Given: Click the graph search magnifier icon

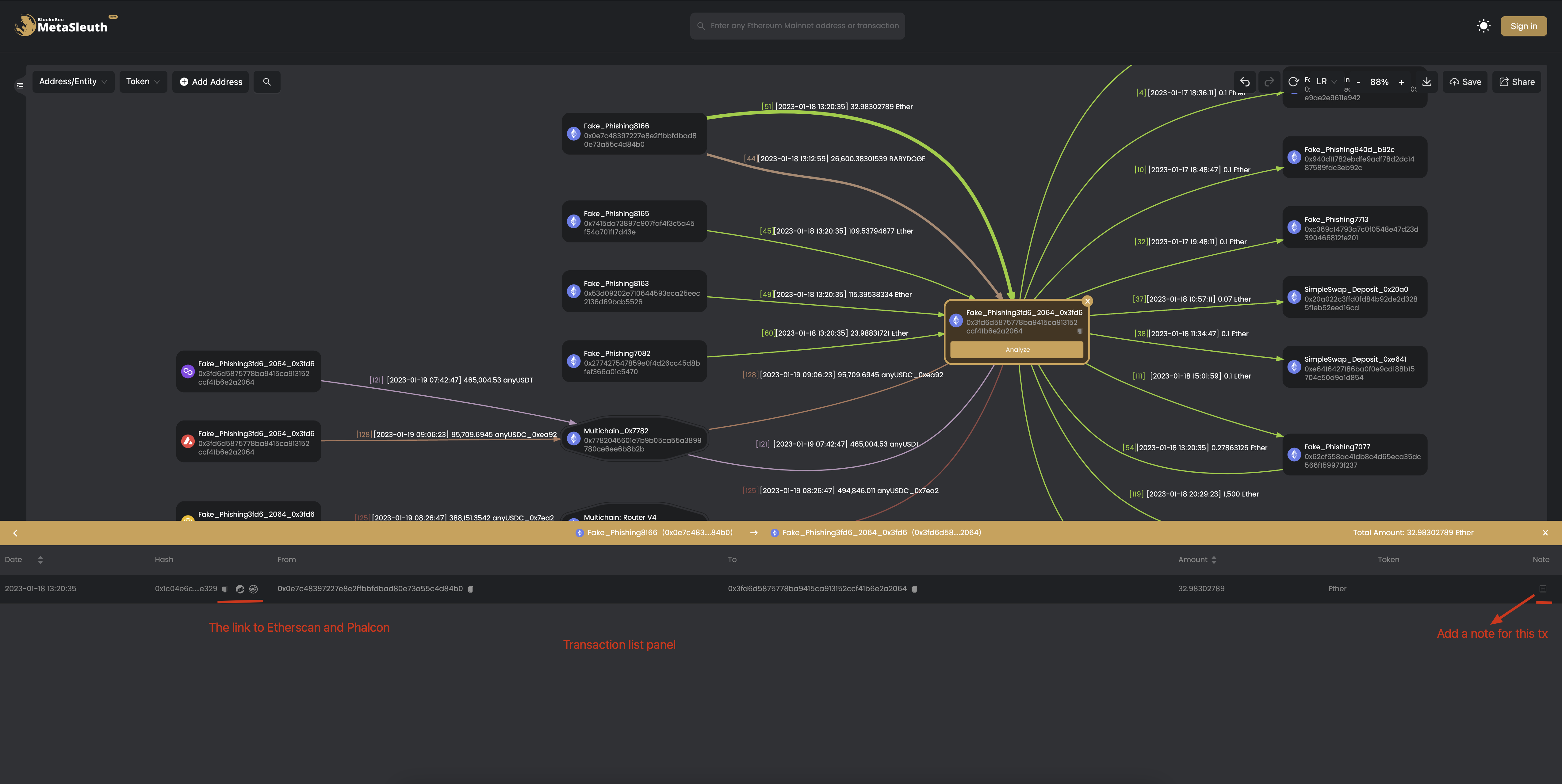Looking at the screenshot, I should pyautogui.click(x=267, y=82).
